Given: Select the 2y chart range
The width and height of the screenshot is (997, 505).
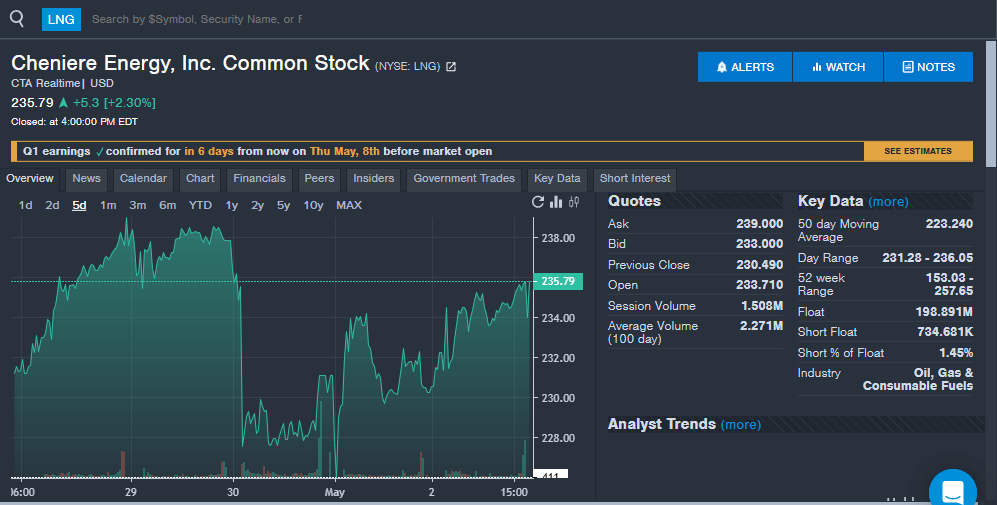Looking at the screenshot, I should coord(258,205).
